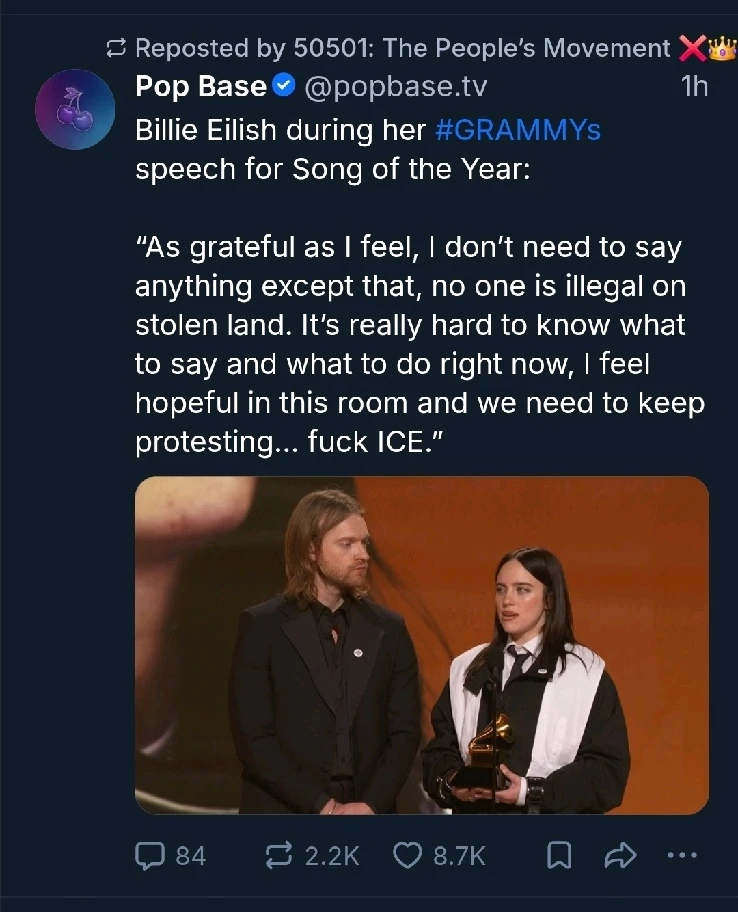Click the Pop Base display name
Image resolution: width=738 pixels, height=912 pixels.
(x=200, y=88)
